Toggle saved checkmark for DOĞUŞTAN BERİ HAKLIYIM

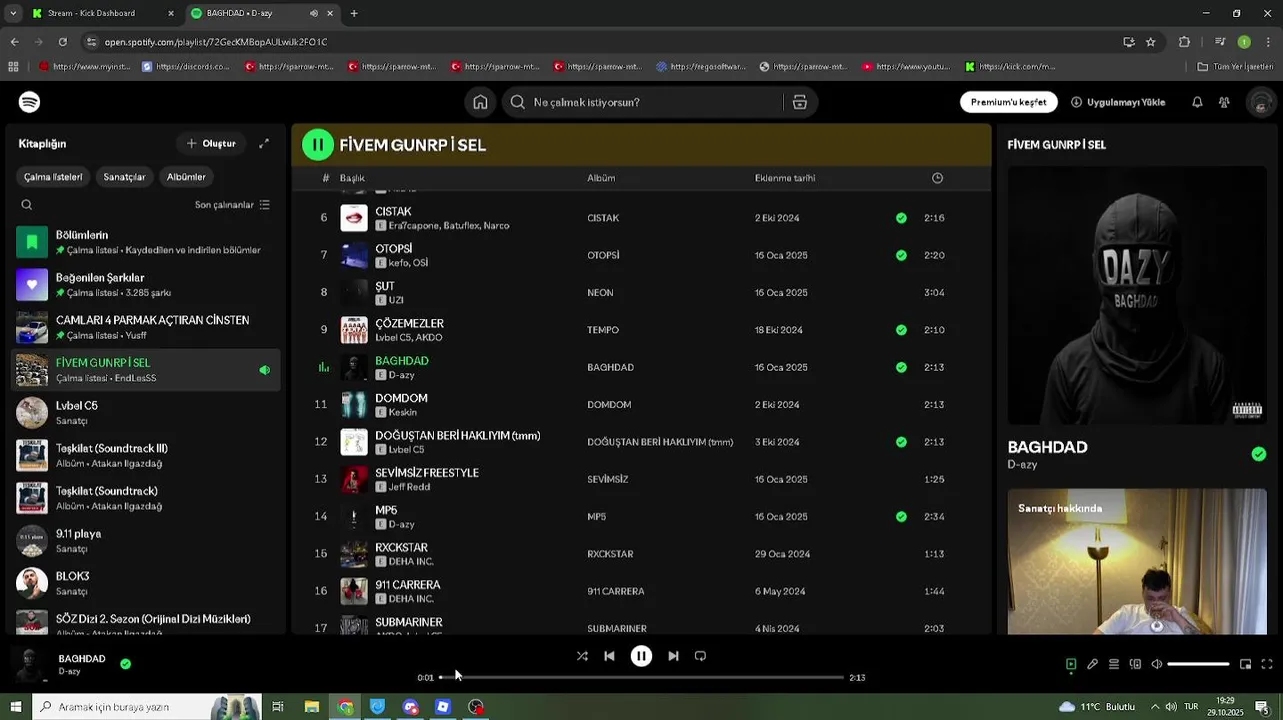click(901, 442)
